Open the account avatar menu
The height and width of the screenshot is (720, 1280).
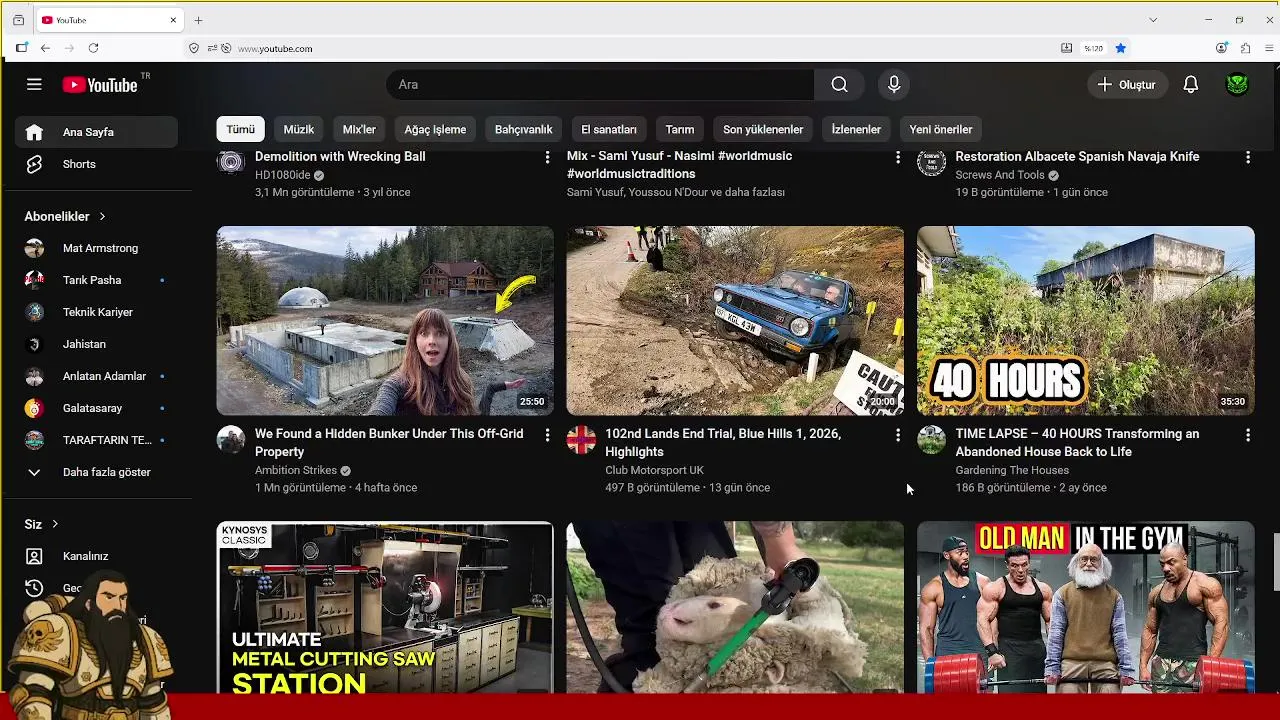(1237, 85)
